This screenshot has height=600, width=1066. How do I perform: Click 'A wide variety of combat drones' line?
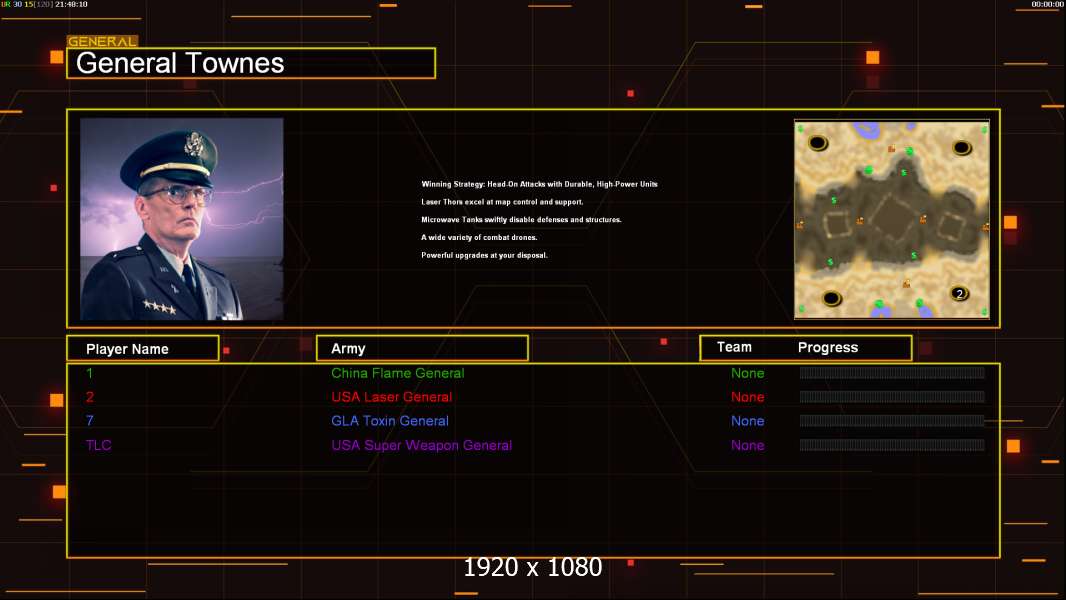click(x=479, y=237)
